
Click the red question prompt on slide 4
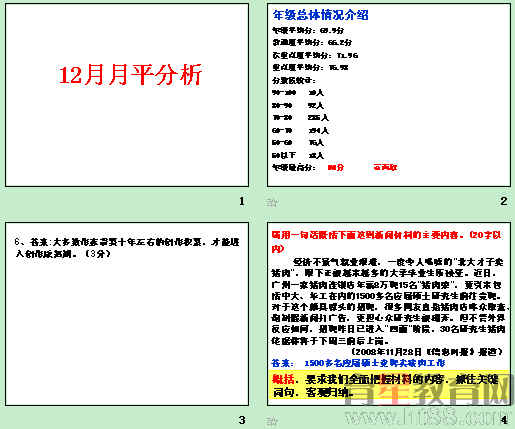(387, 242)
